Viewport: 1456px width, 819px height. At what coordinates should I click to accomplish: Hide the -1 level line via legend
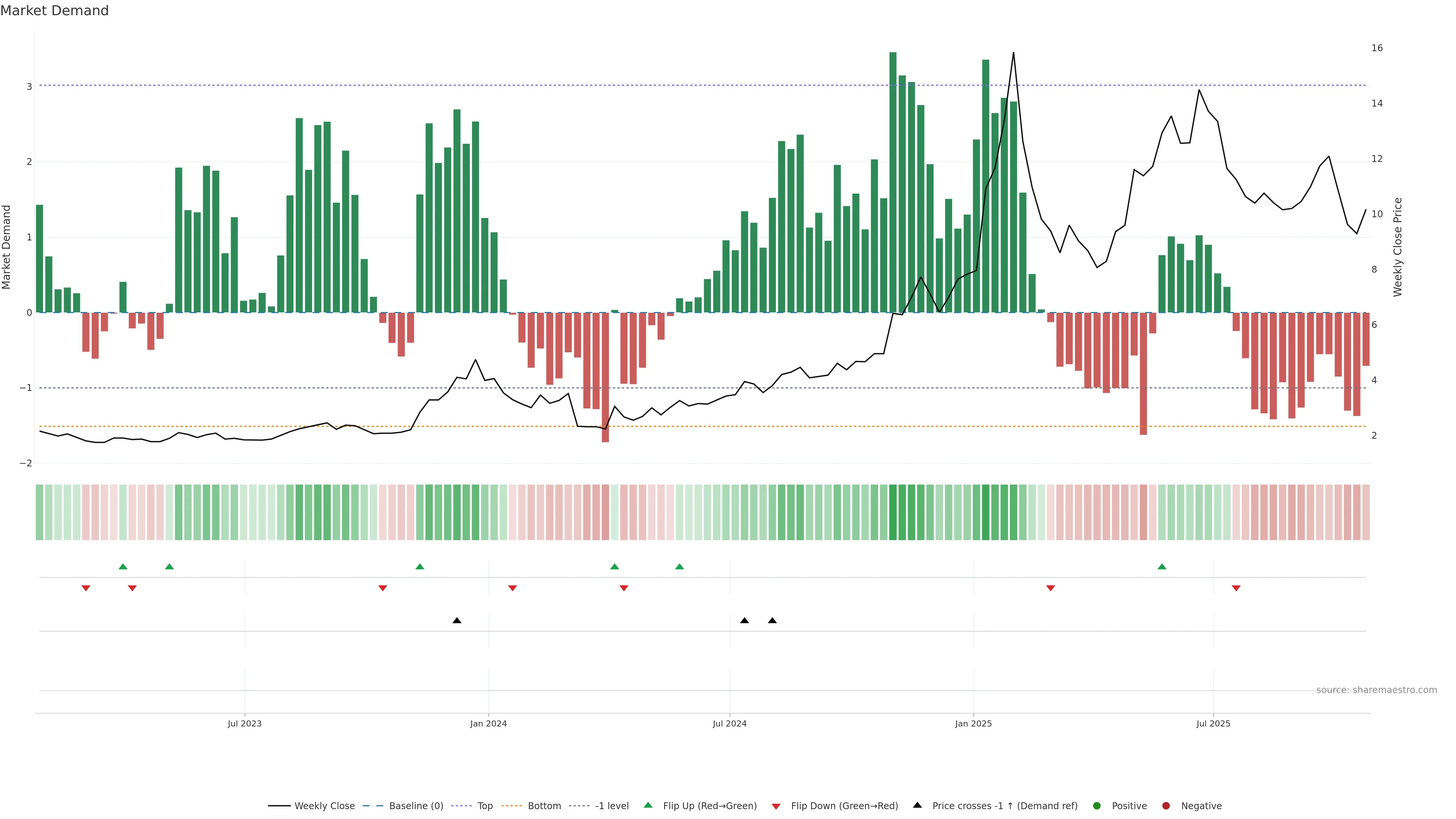pos(612,805)
